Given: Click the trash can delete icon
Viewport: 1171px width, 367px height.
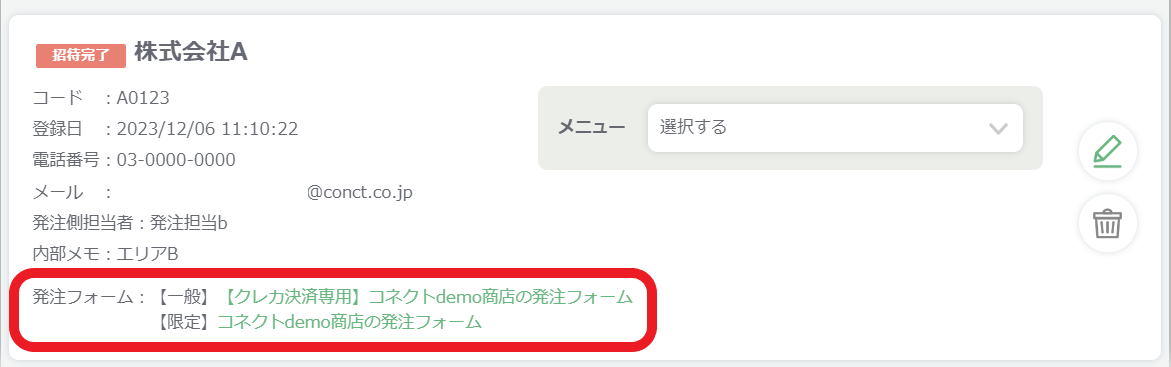Looking at the screenshot, I should tap(1108, 223).
